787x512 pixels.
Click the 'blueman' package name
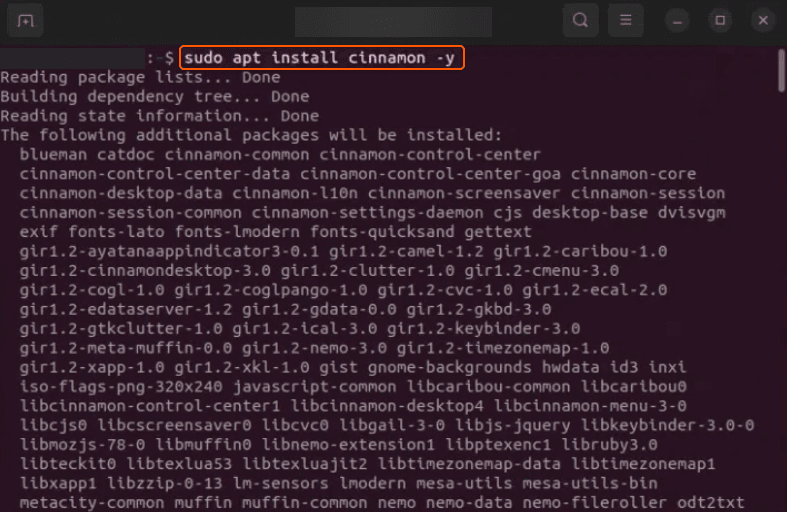(53, 155)
